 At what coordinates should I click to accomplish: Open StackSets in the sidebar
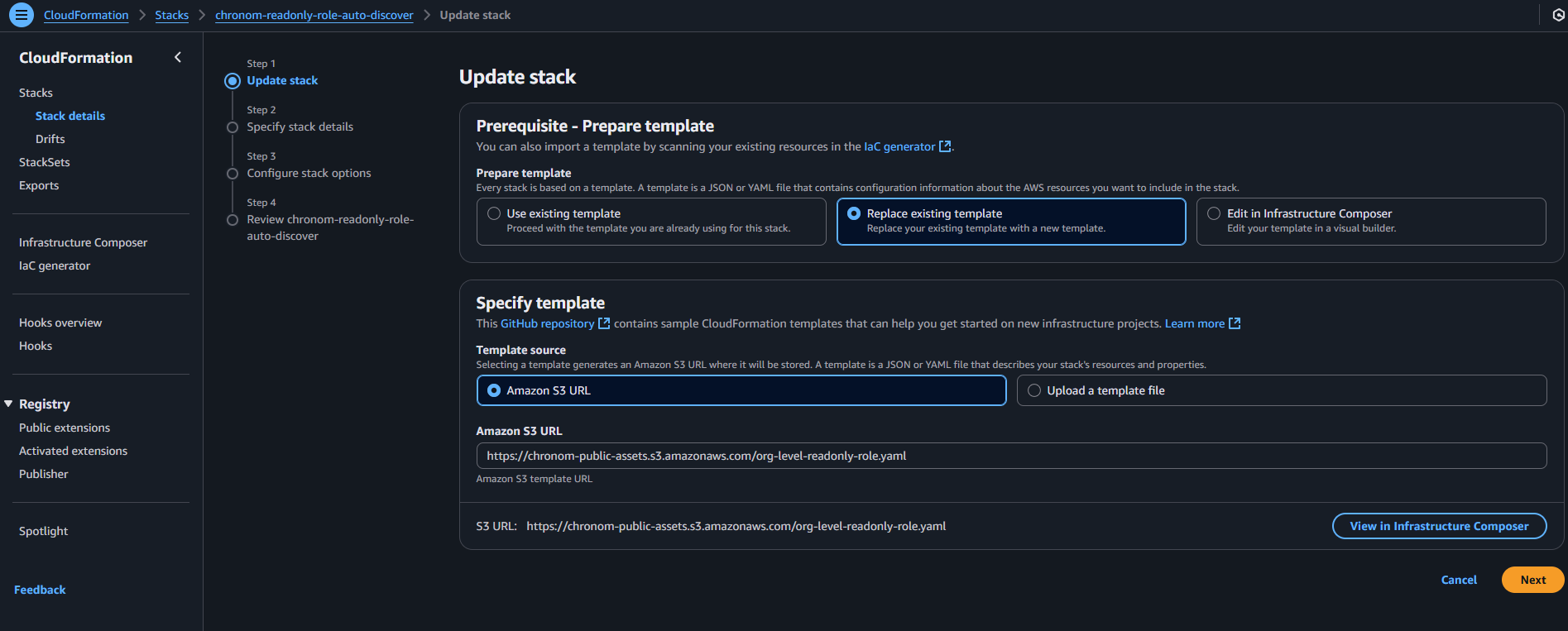(x=45, y=162)
